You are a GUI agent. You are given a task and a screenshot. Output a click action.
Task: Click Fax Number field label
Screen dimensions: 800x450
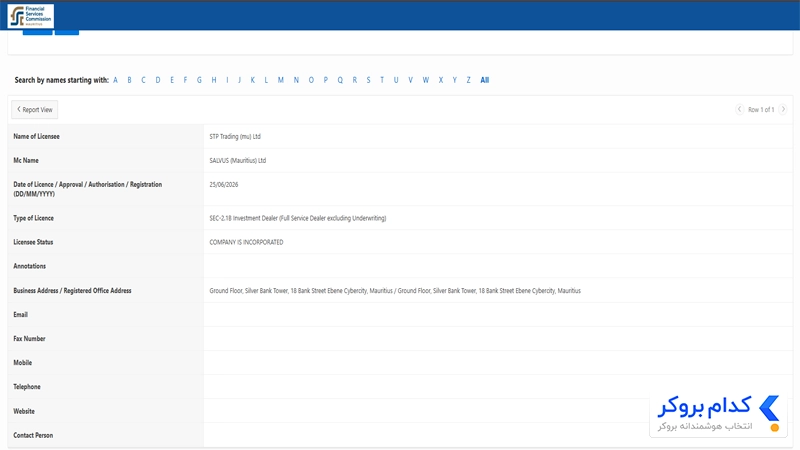click(x=30, y=338)
